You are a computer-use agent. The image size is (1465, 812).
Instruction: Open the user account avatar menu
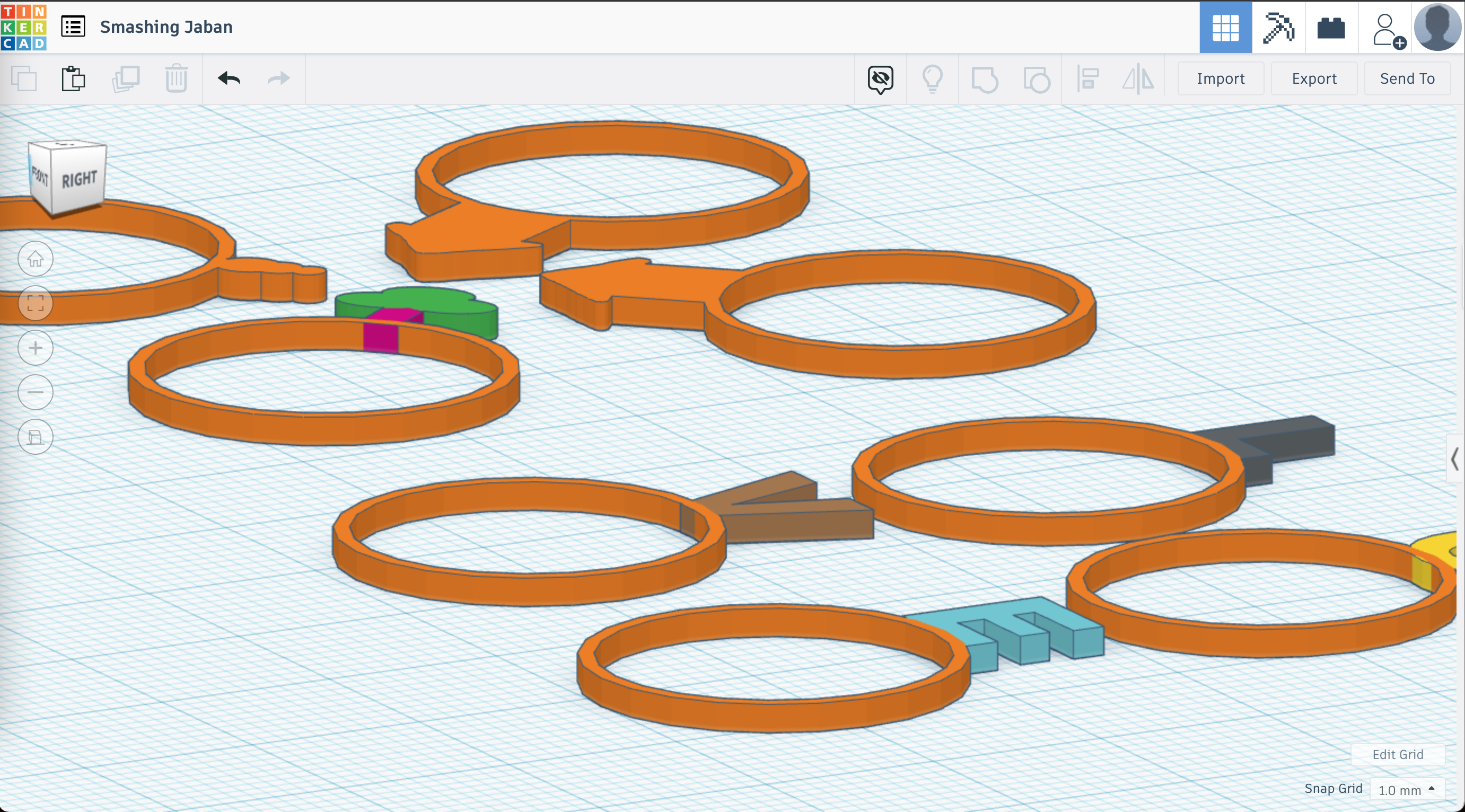tap(1437, 27)
